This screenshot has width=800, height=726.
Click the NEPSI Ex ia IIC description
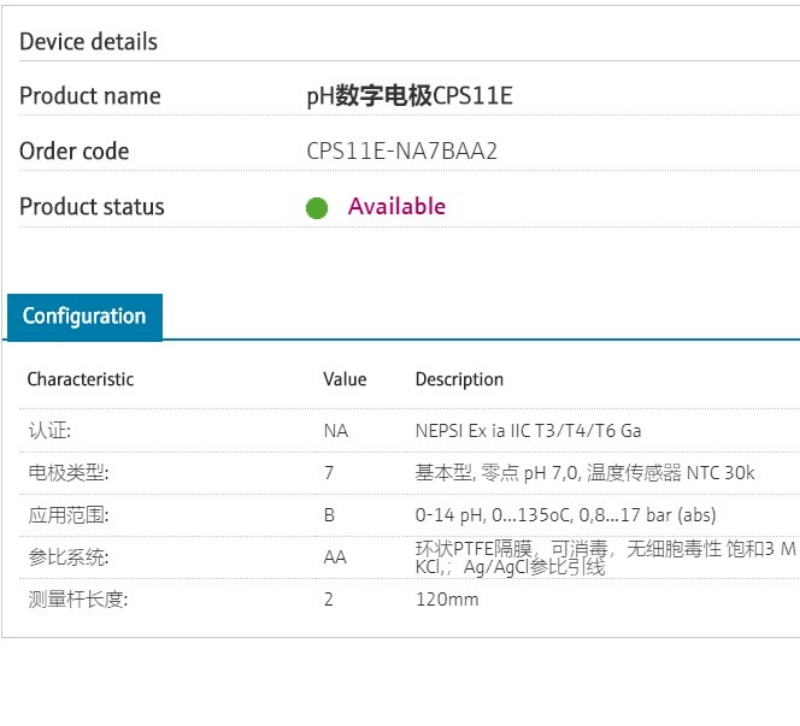(x=528, y=432)
